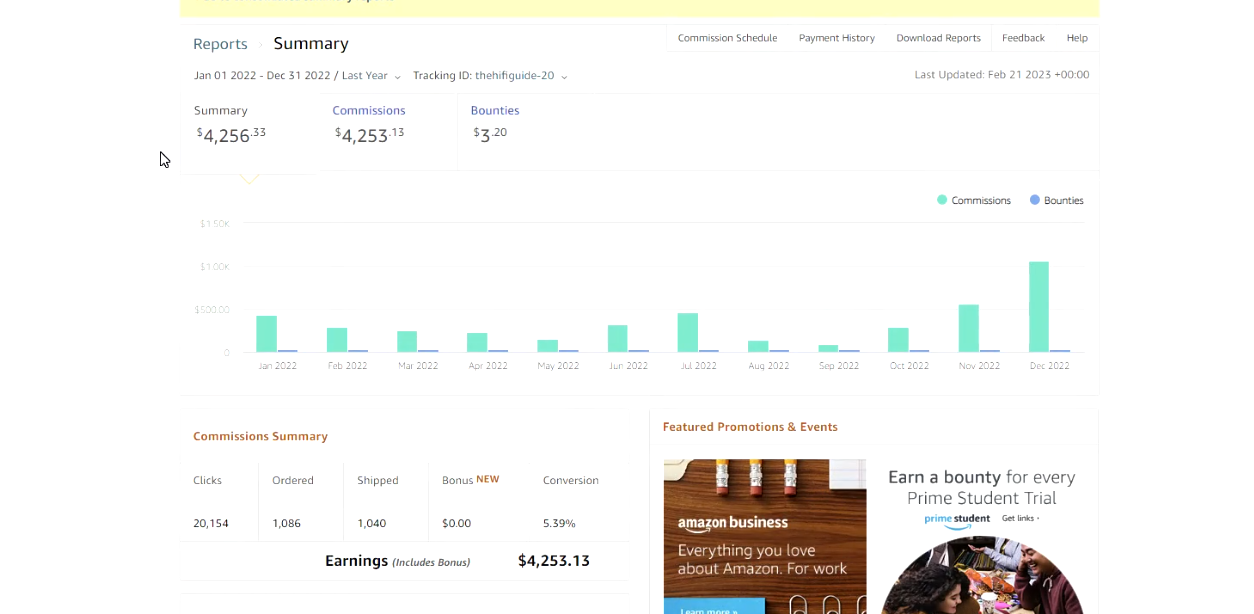The width and height of the screenshot is (1254, 614).
Task: Expand the Tracking ID dropdown
Action: pos(490,76)
